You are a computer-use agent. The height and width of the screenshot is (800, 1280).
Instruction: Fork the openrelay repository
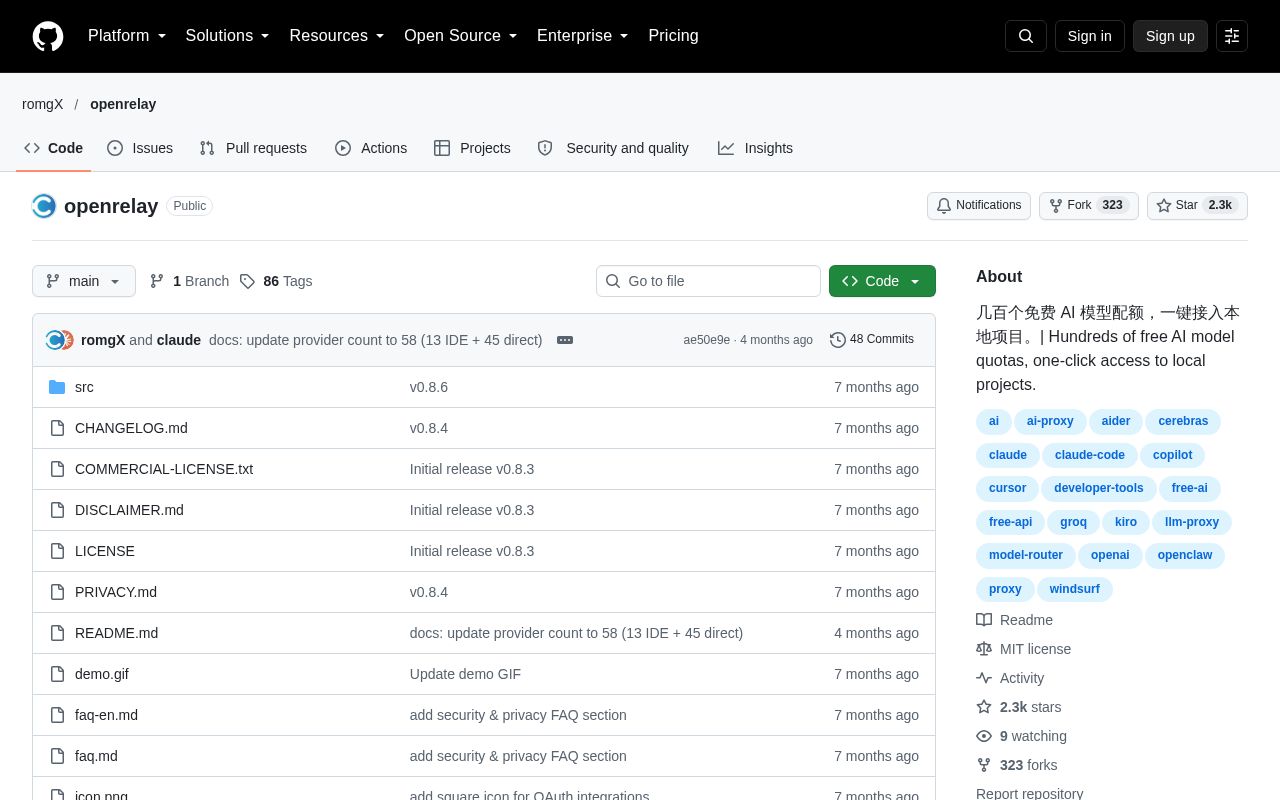point(1089,206)
